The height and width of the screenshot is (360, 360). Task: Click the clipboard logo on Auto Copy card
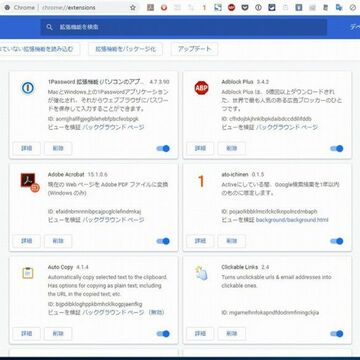pos(28,273)
